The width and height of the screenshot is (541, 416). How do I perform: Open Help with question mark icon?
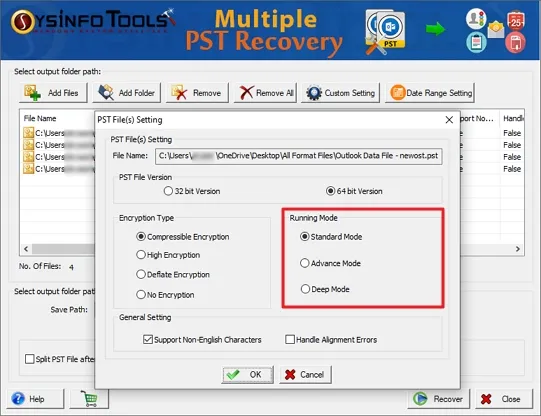coord(35,399)
